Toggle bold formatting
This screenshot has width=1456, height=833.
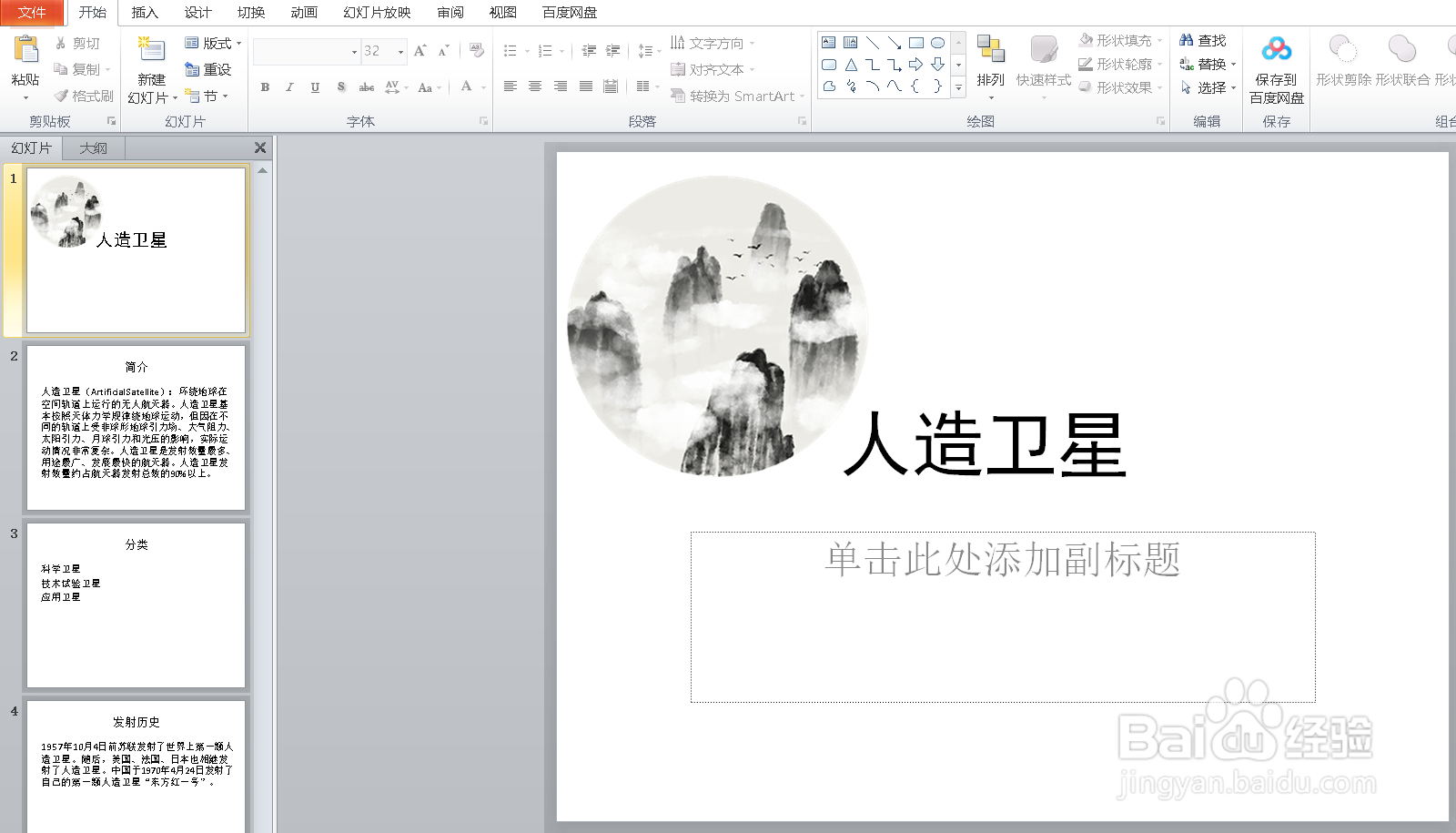[x=264, y=87]
